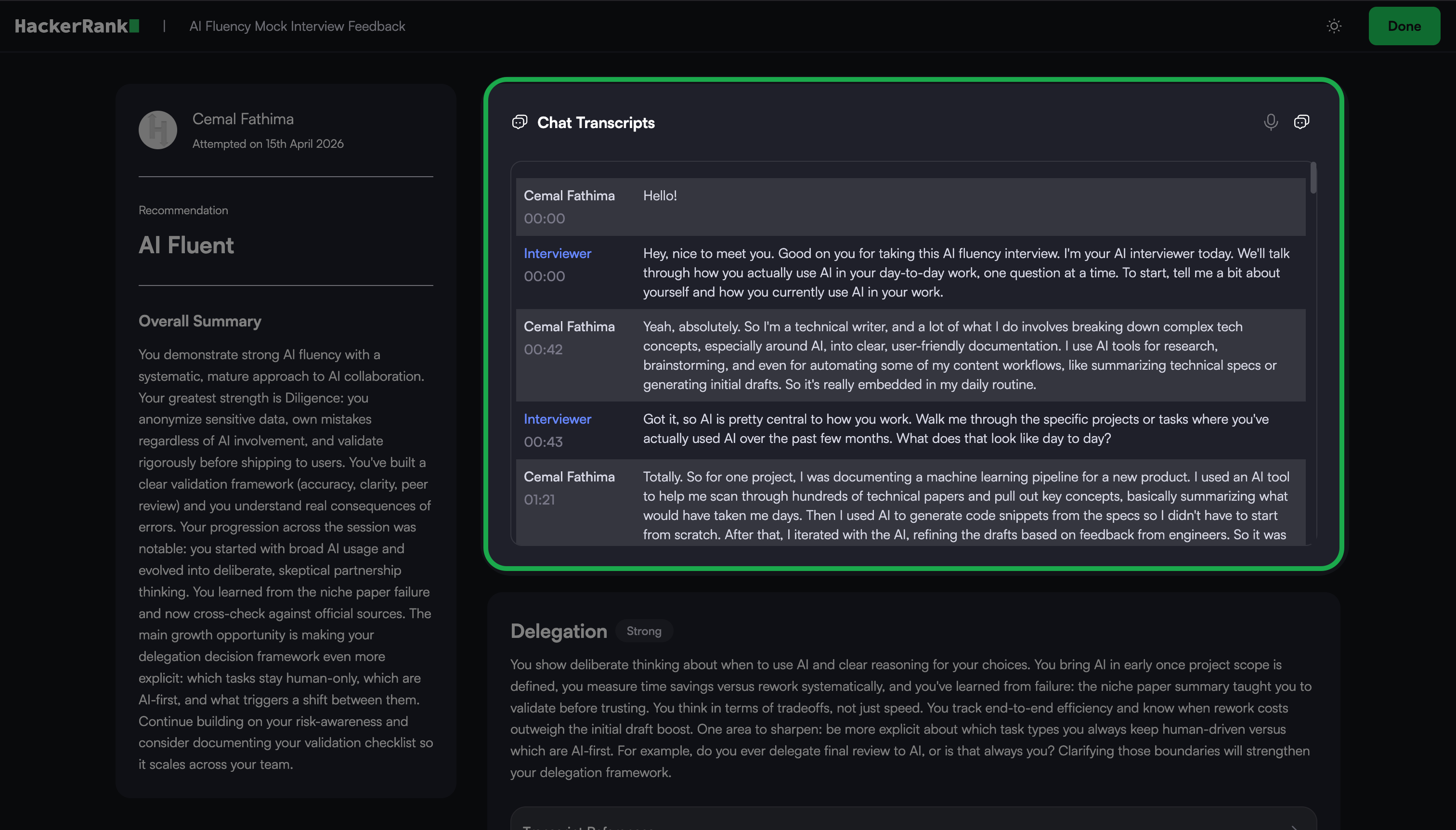Image resolution: width=1456 pixels, height=830 pixels.
Task: Click the candidate name Cemal Fathima in the sidebar
Action: tap(243, 118)
